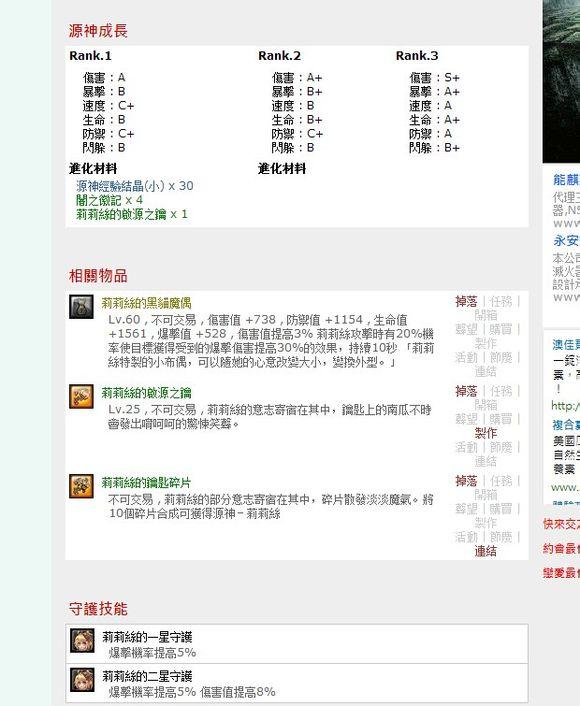Select 掉落 tab for 莉莉絲的啟源之鑰
Viewport: 580px width, 706px height.
click(466, 391)
